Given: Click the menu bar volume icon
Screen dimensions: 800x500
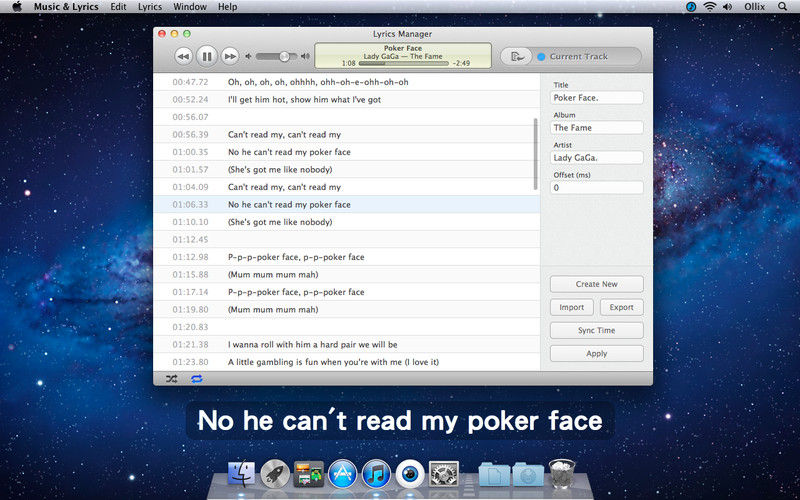Looking at the screenshot, I should coord(728,7).
